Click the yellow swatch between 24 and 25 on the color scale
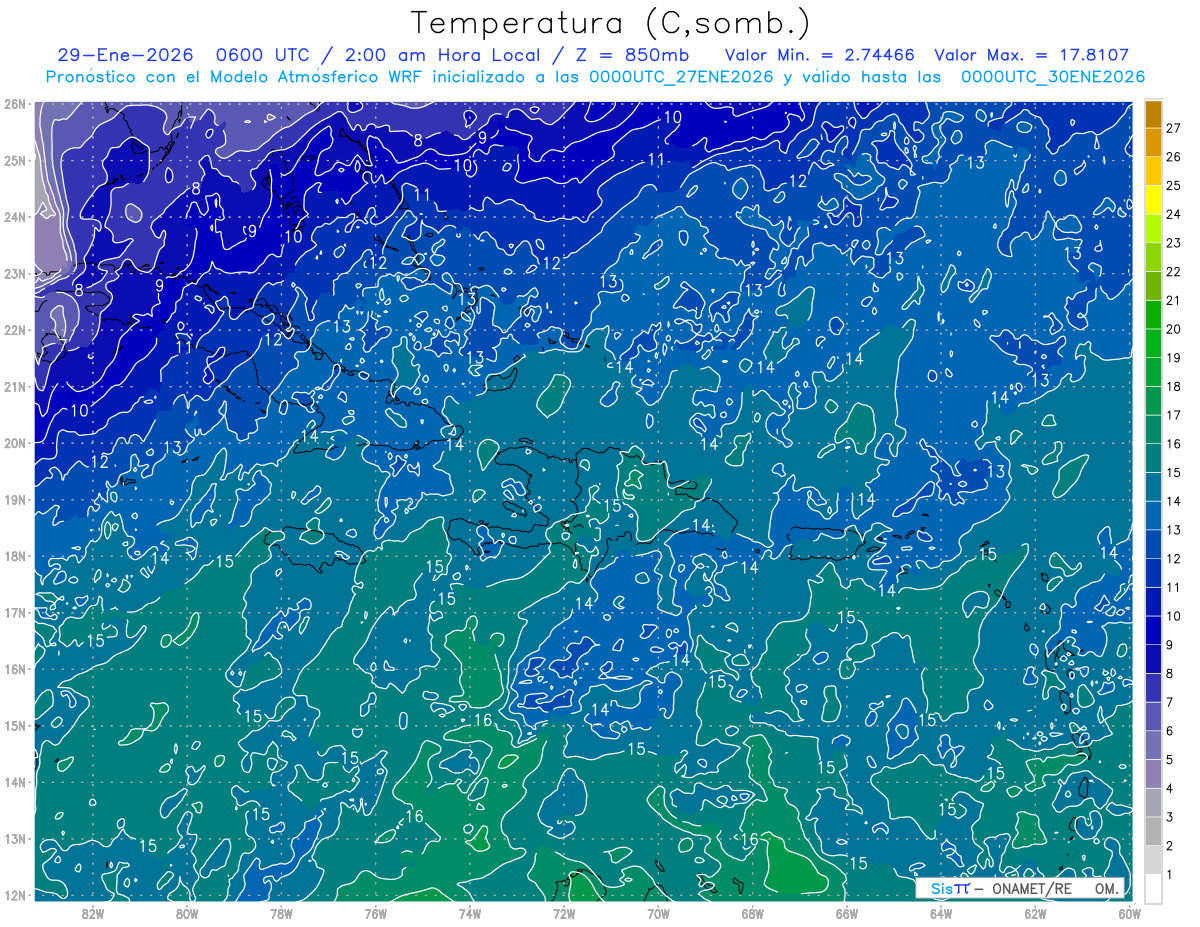 click(x=1153, y=200)
